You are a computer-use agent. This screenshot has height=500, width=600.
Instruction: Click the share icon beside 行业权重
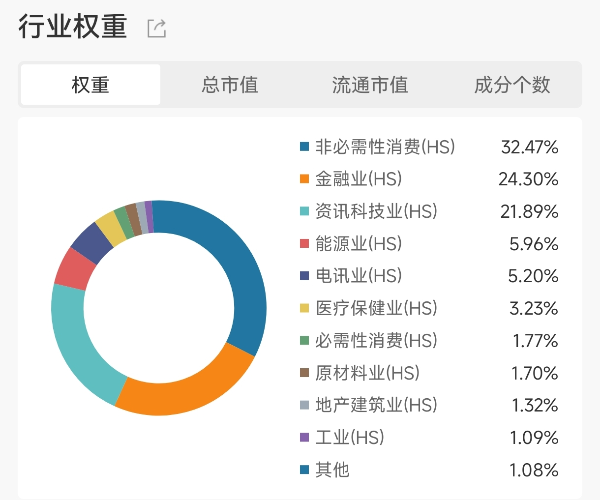coord(156,29)
